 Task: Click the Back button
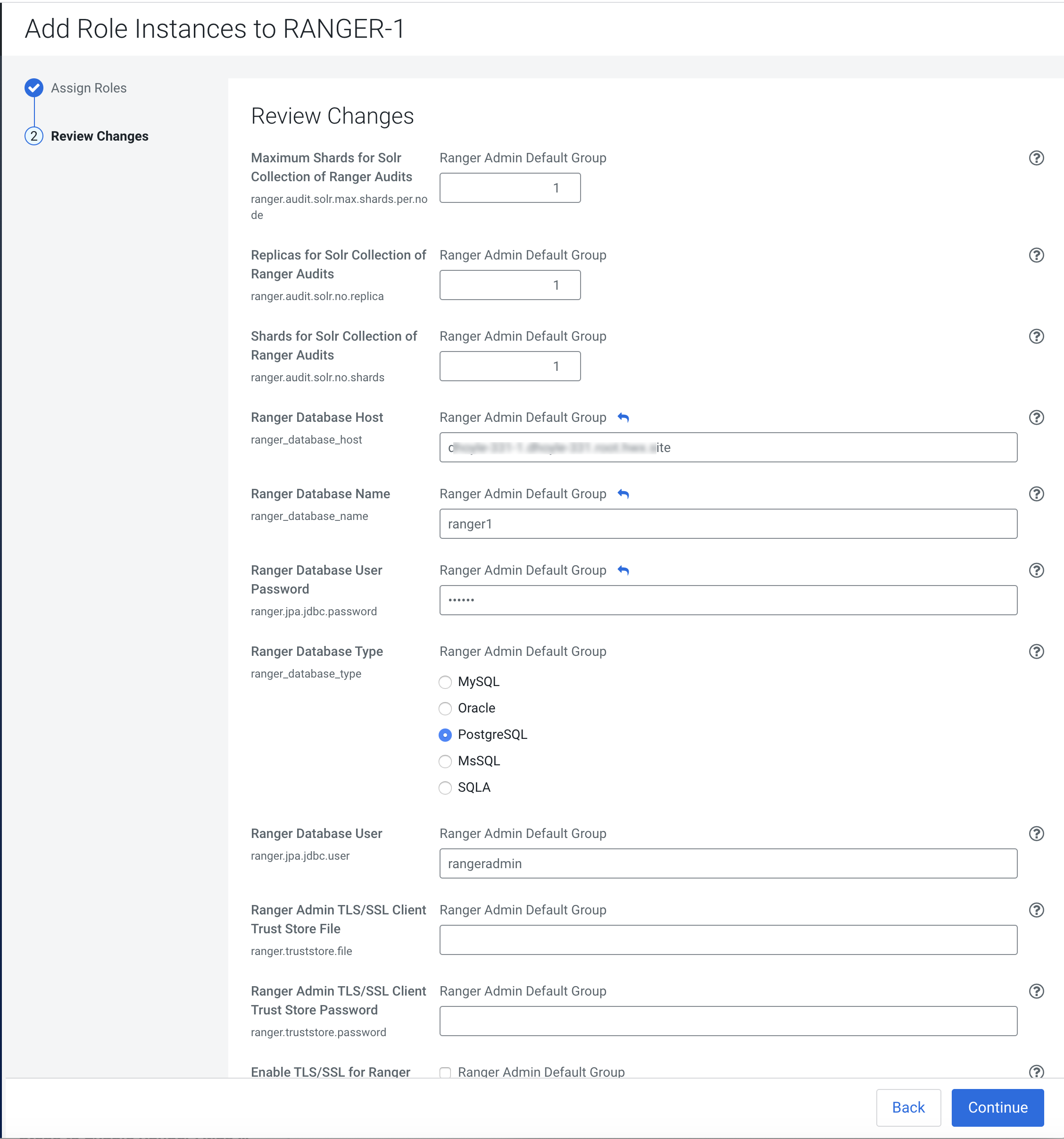click(908, 1107)
